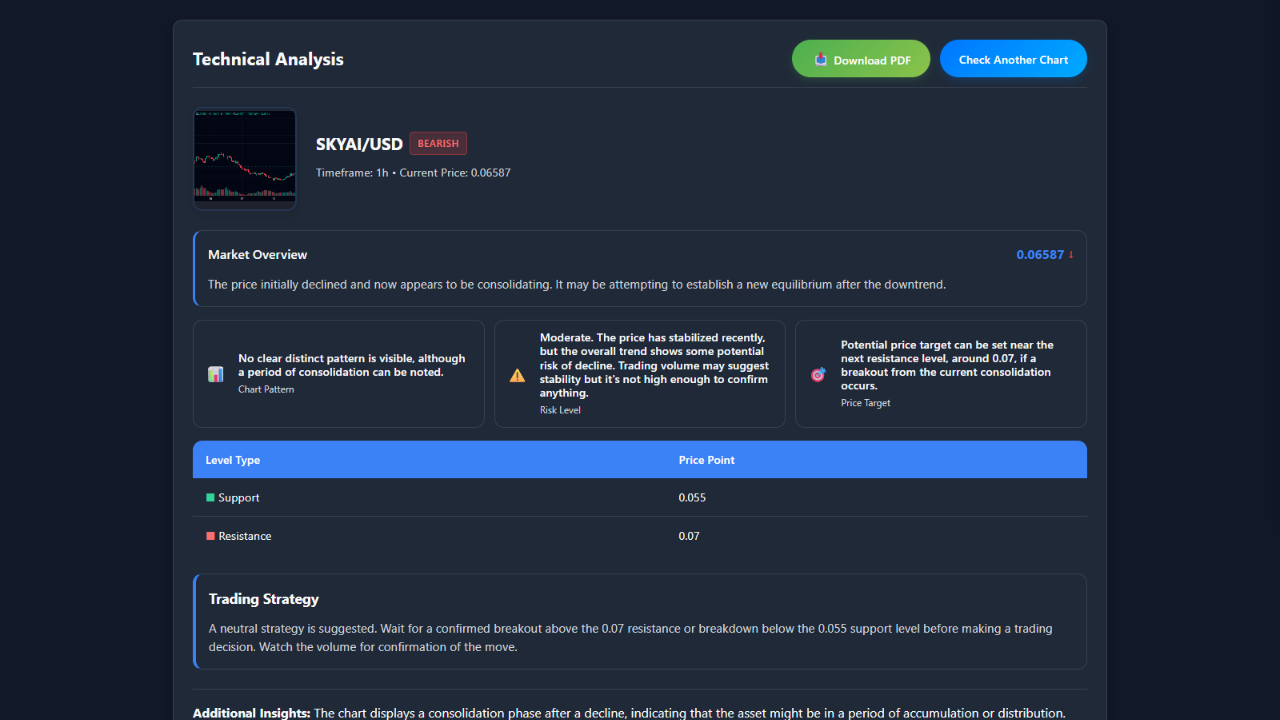Click the 0.06587 price in Market Overview

pyautogui.click(x=1038, y=254)
